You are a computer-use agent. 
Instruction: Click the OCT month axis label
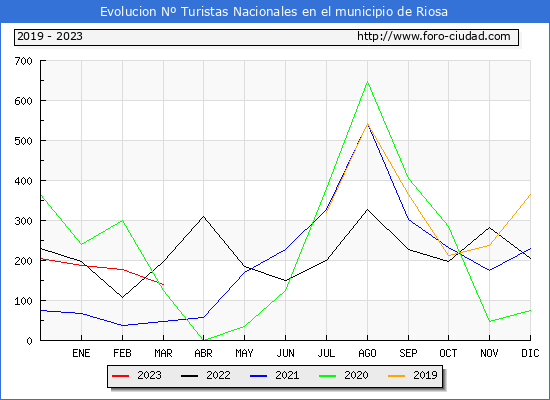448,353
